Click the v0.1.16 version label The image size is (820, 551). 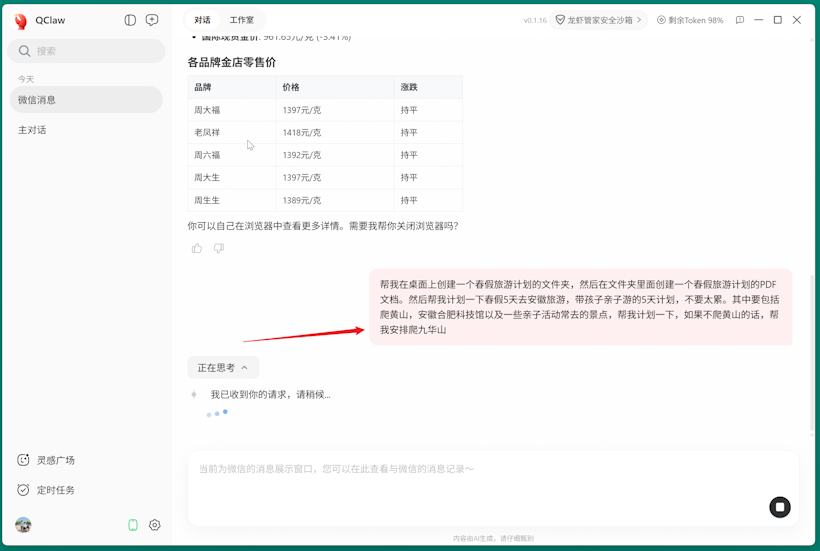(535, 20)
